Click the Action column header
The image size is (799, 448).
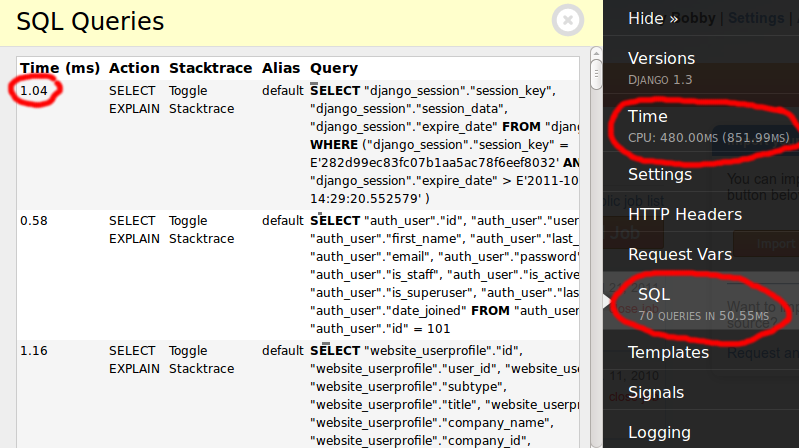click(x=134, y=68)
